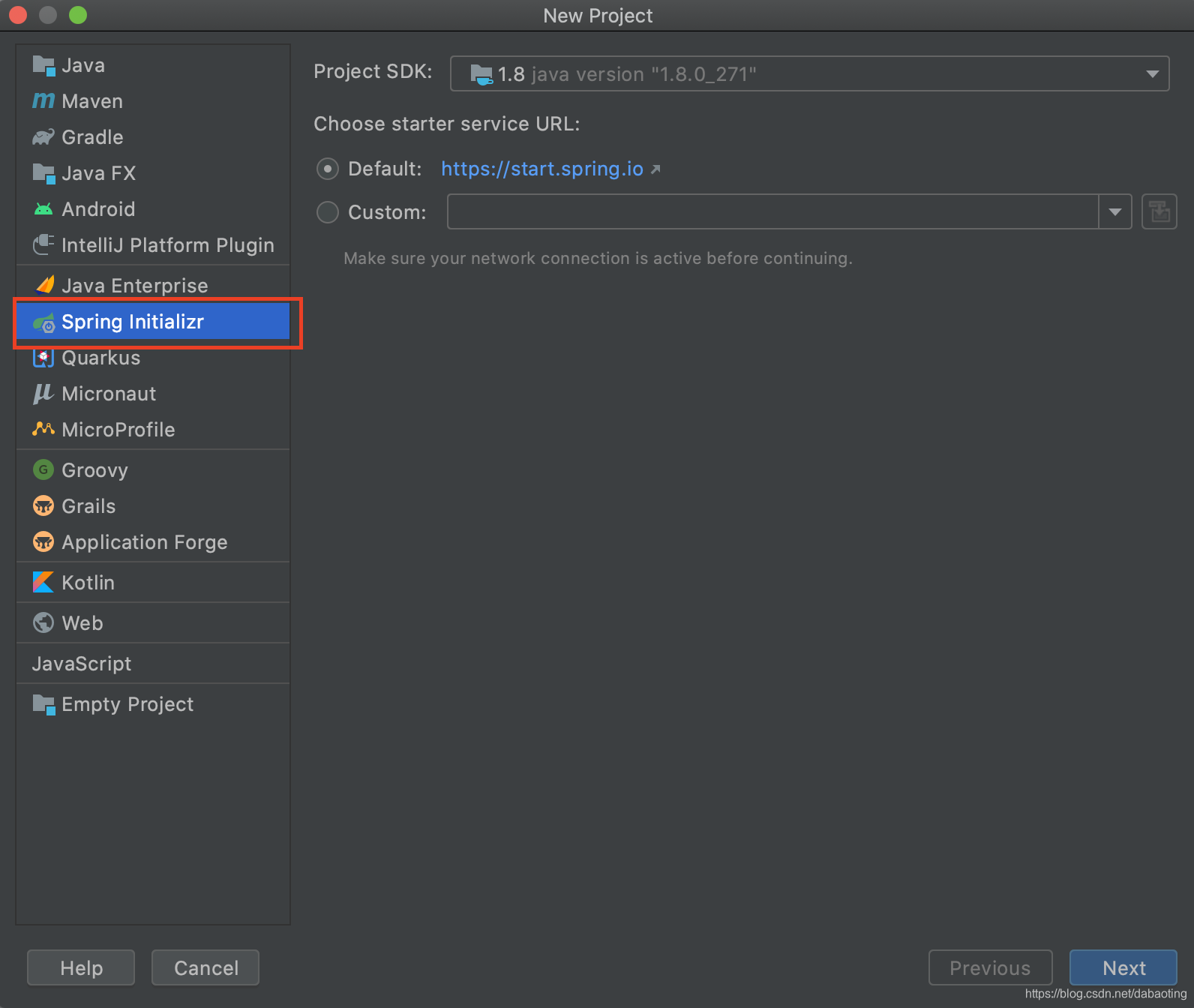Select Application Forge label
This screenshot has height=1008, width=1194.
(x=145, y=542)
